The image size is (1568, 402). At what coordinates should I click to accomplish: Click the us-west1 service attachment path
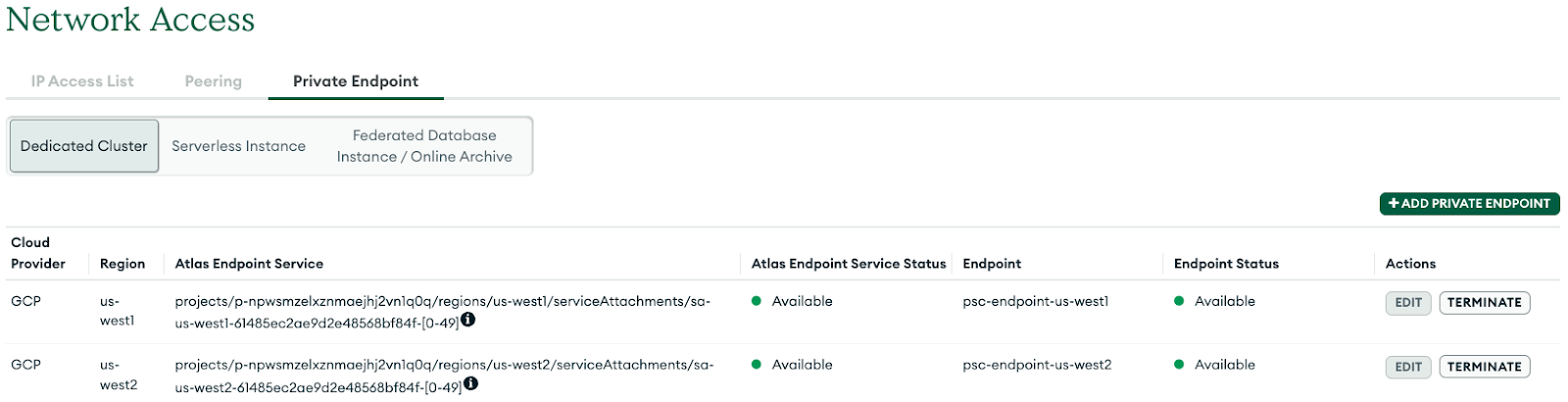point(443,302)
